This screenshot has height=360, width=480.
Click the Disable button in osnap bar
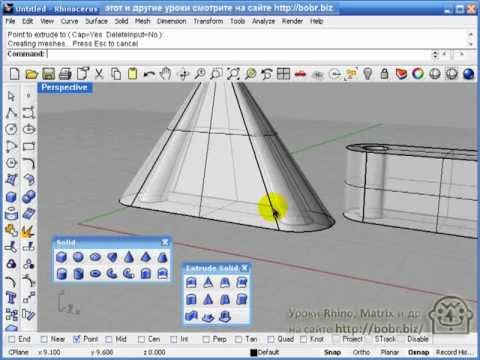pos(418,339)
